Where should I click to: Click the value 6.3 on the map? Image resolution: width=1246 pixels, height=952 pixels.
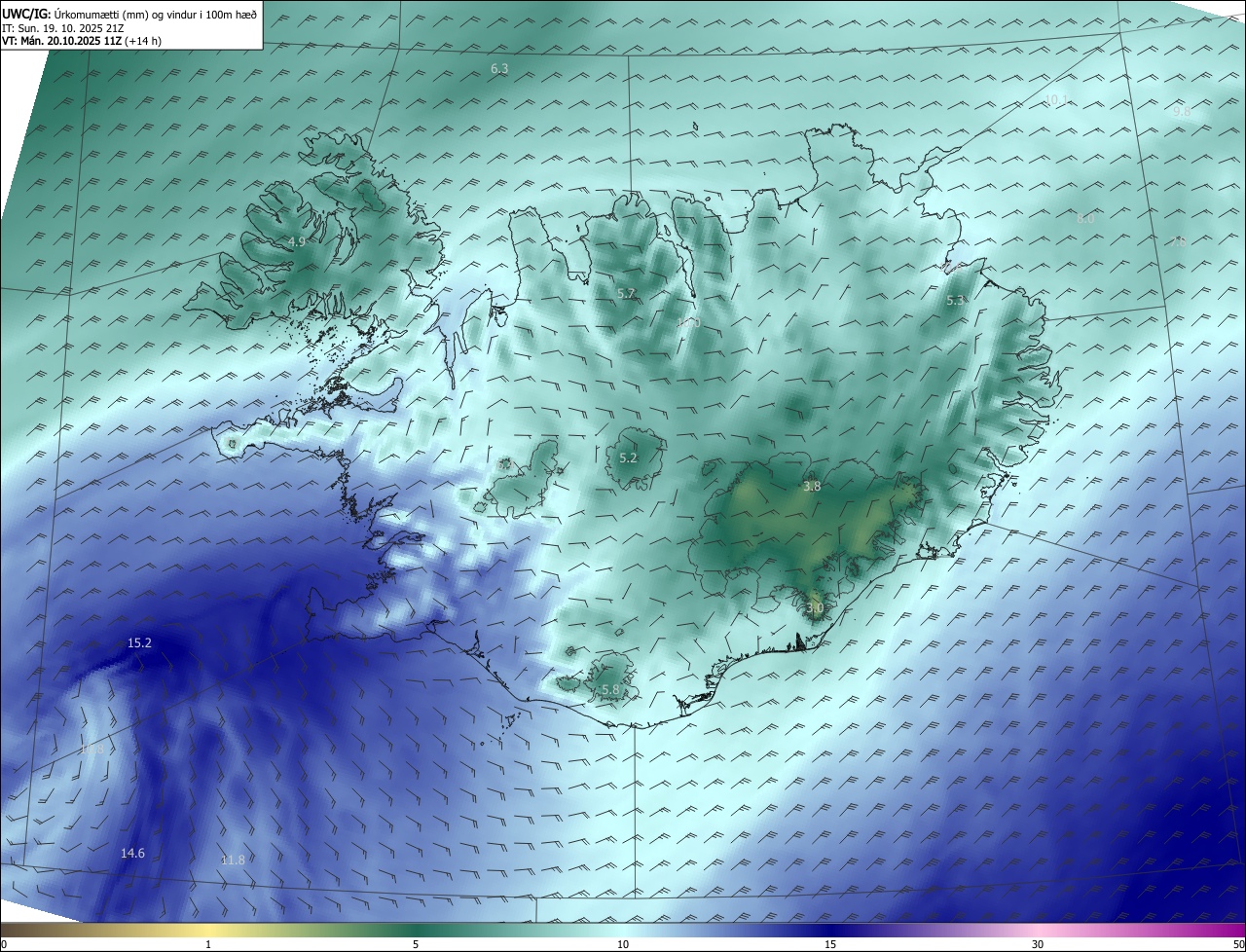[499, 69]
